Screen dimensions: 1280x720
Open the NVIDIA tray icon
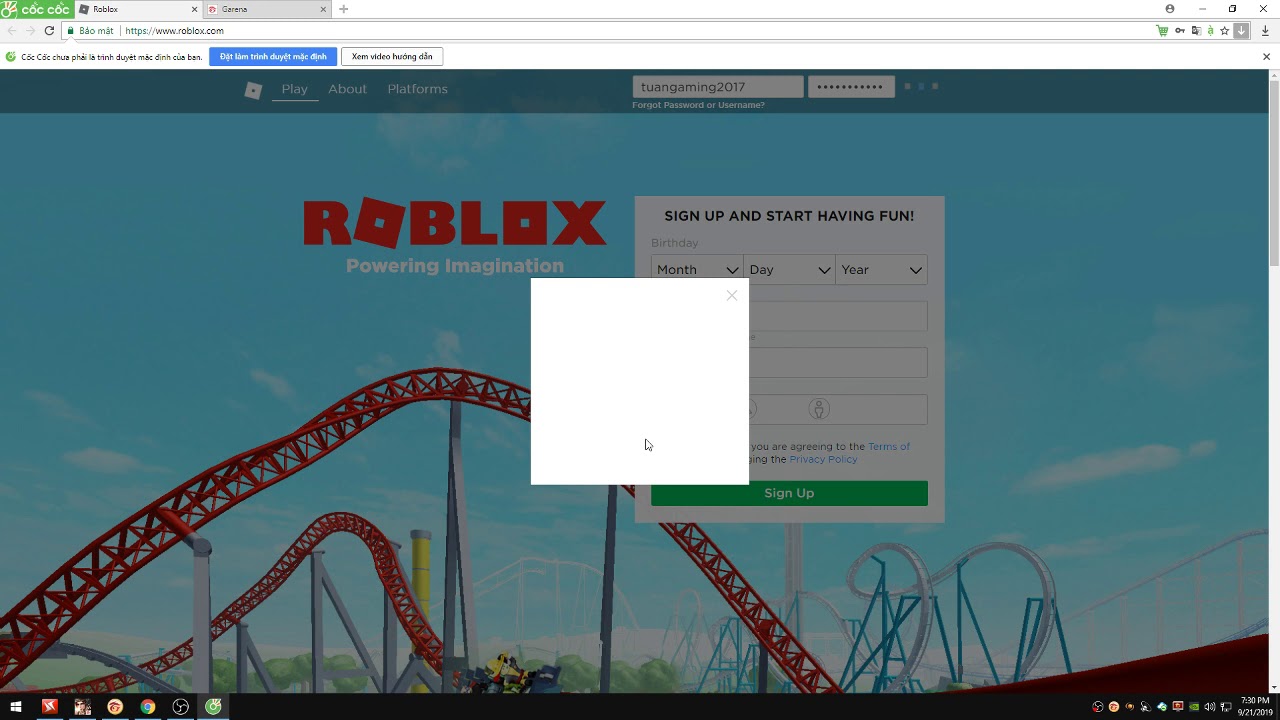click(x=1194, y=707)
